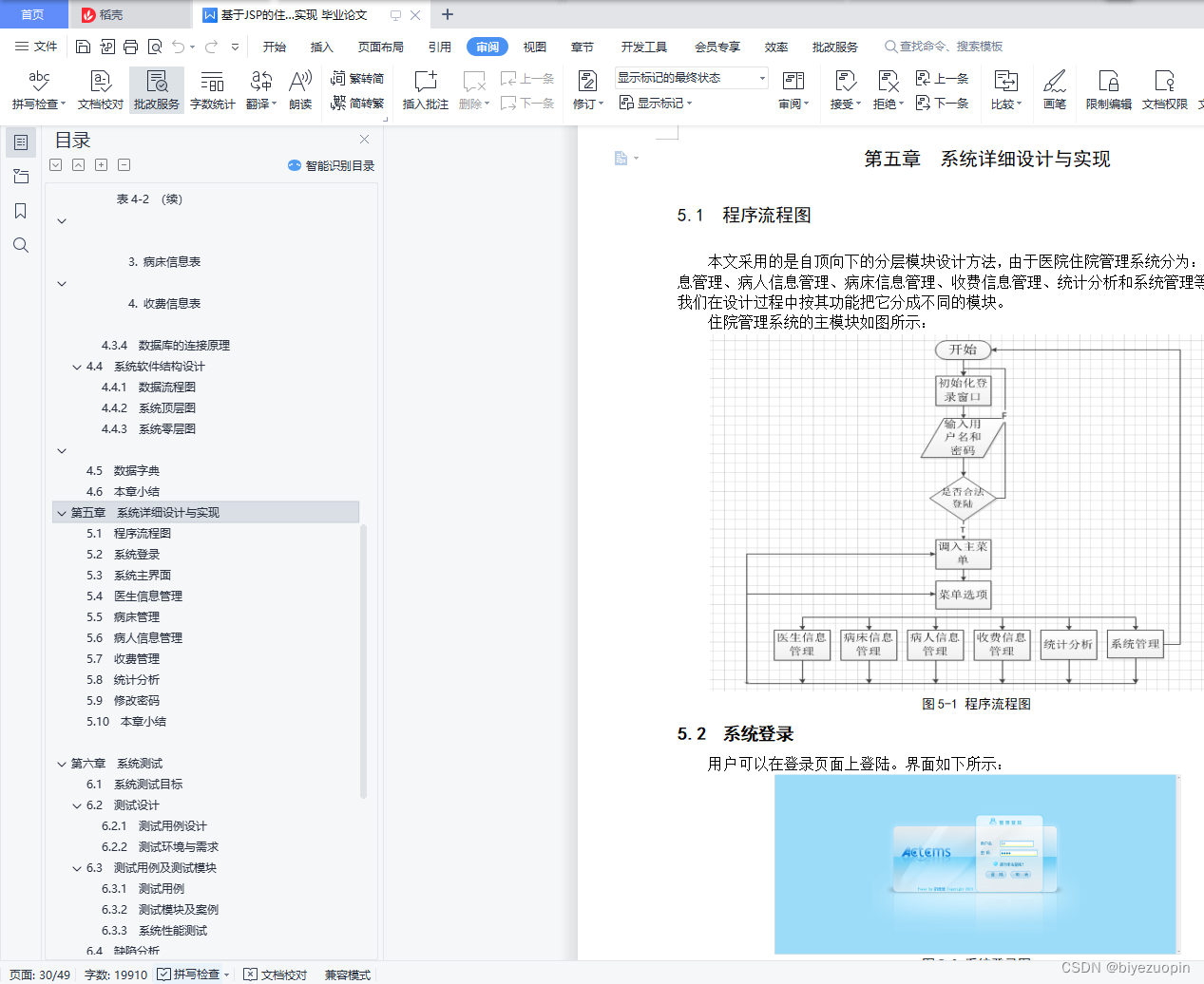Click the outline panel vertical scrollbar
Image resolution: width=1204 pixels, height=984 pixels.
[363, 660]
